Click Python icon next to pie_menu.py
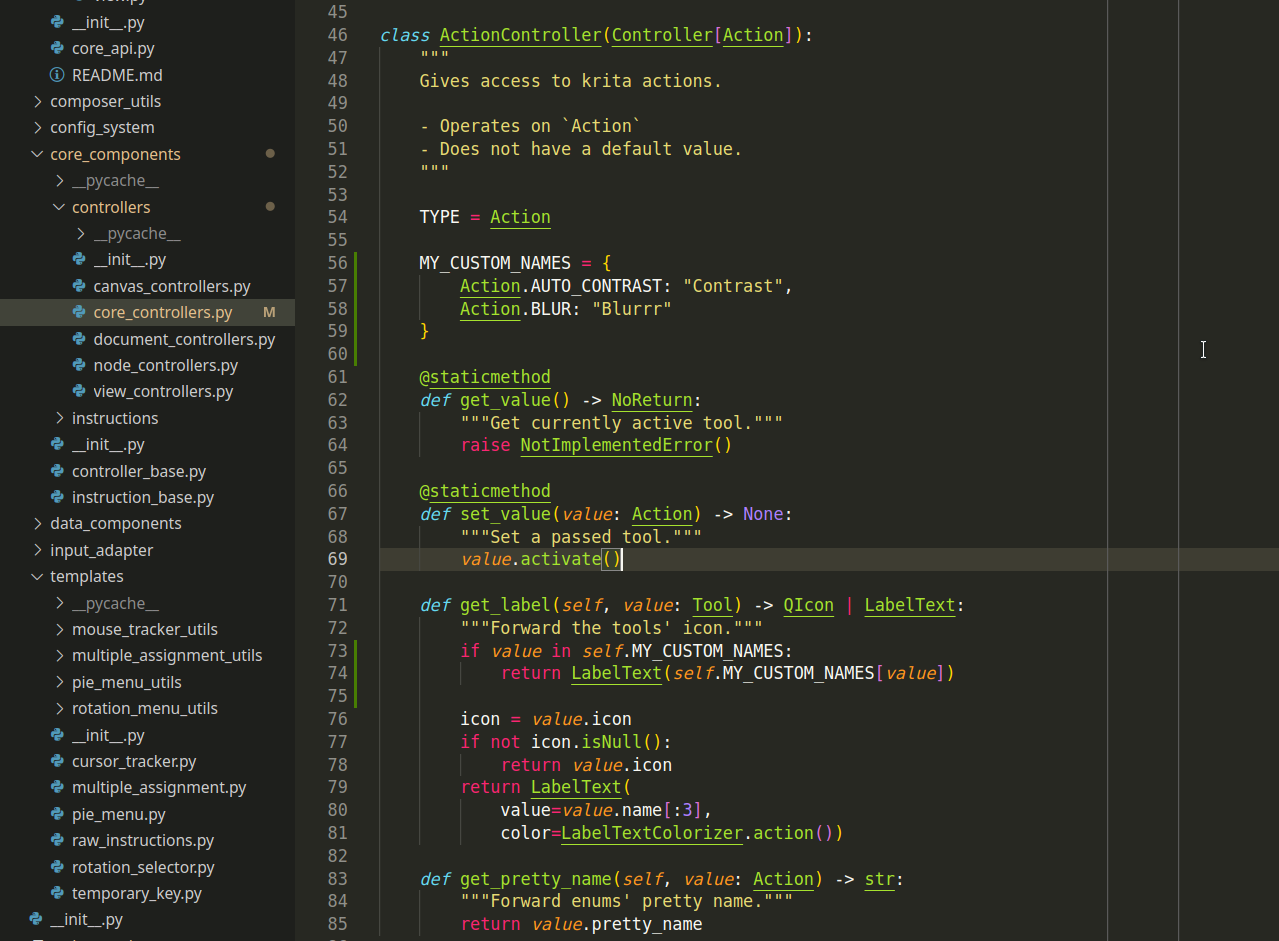1279x941 pixels. click(x=57, y=814)
